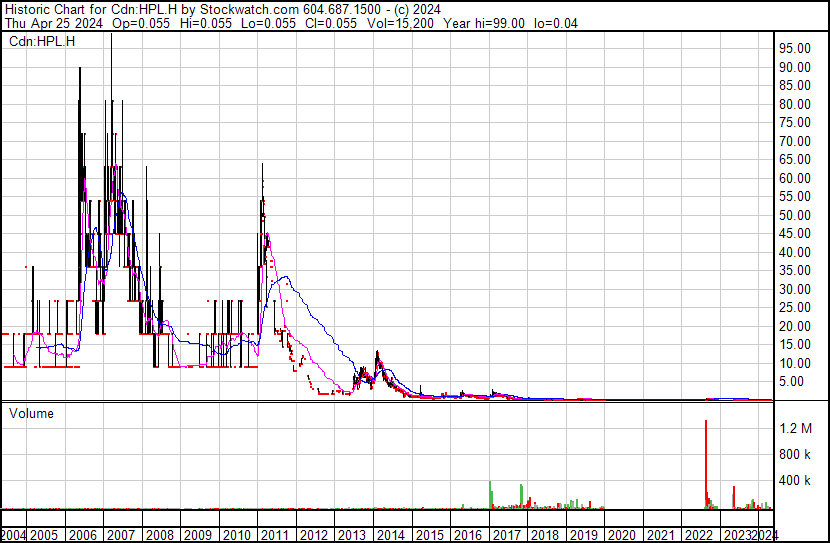Viewport: 830px width, 543px height.
Task: Click the 55.00 price axis label
Action: (795, 196)
